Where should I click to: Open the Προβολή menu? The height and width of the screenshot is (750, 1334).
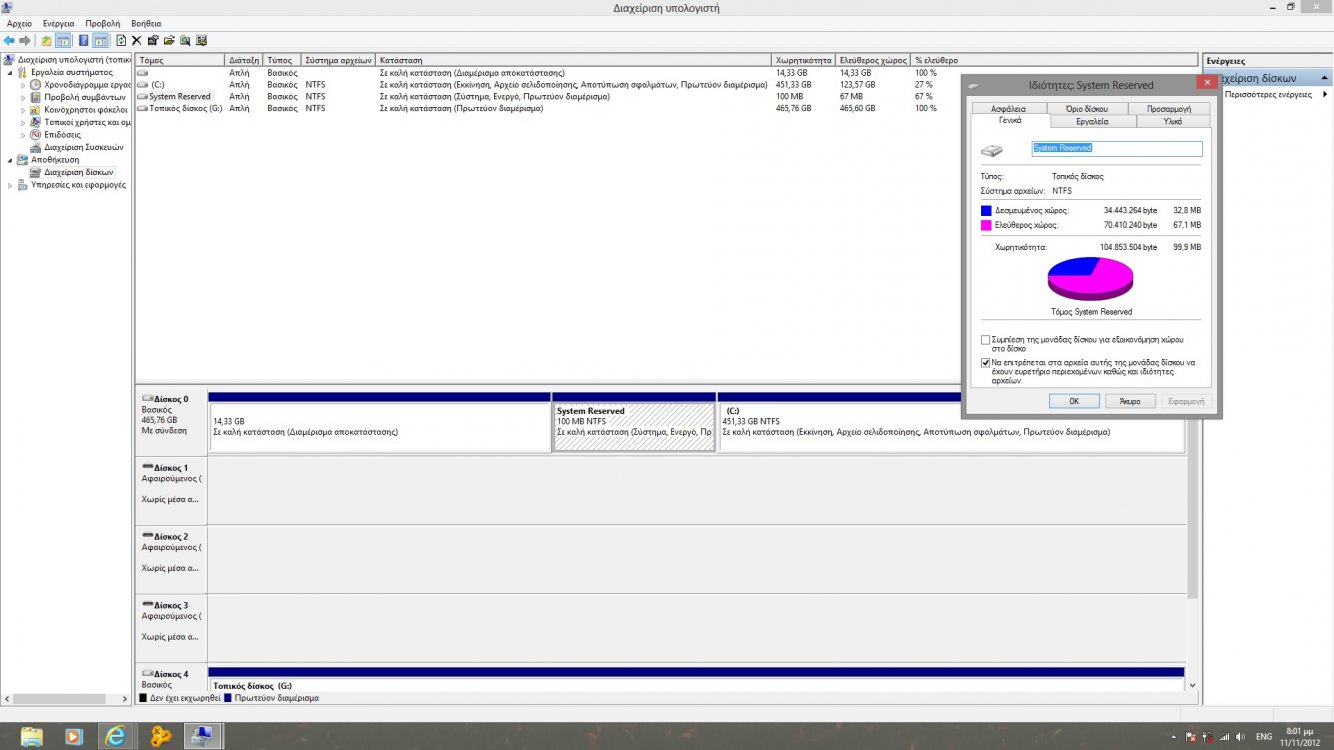click(103, 23)
